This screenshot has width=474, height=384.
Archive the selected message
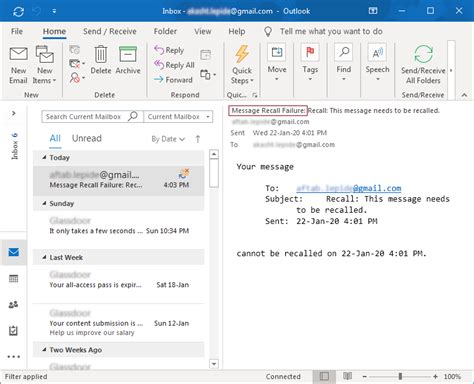(128, 60)
